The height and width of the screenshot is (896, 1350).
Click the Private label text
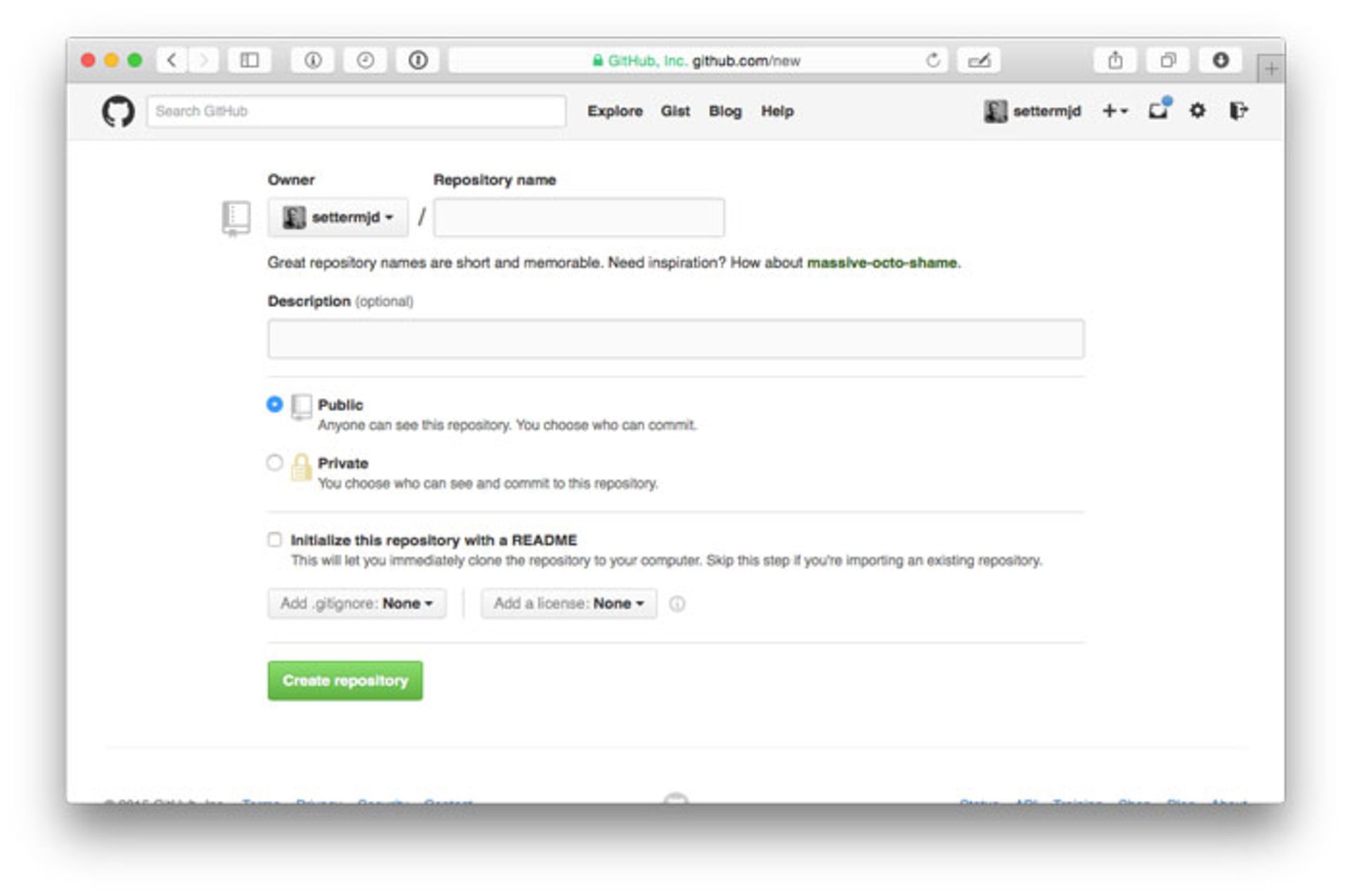[x=343, y=463]
